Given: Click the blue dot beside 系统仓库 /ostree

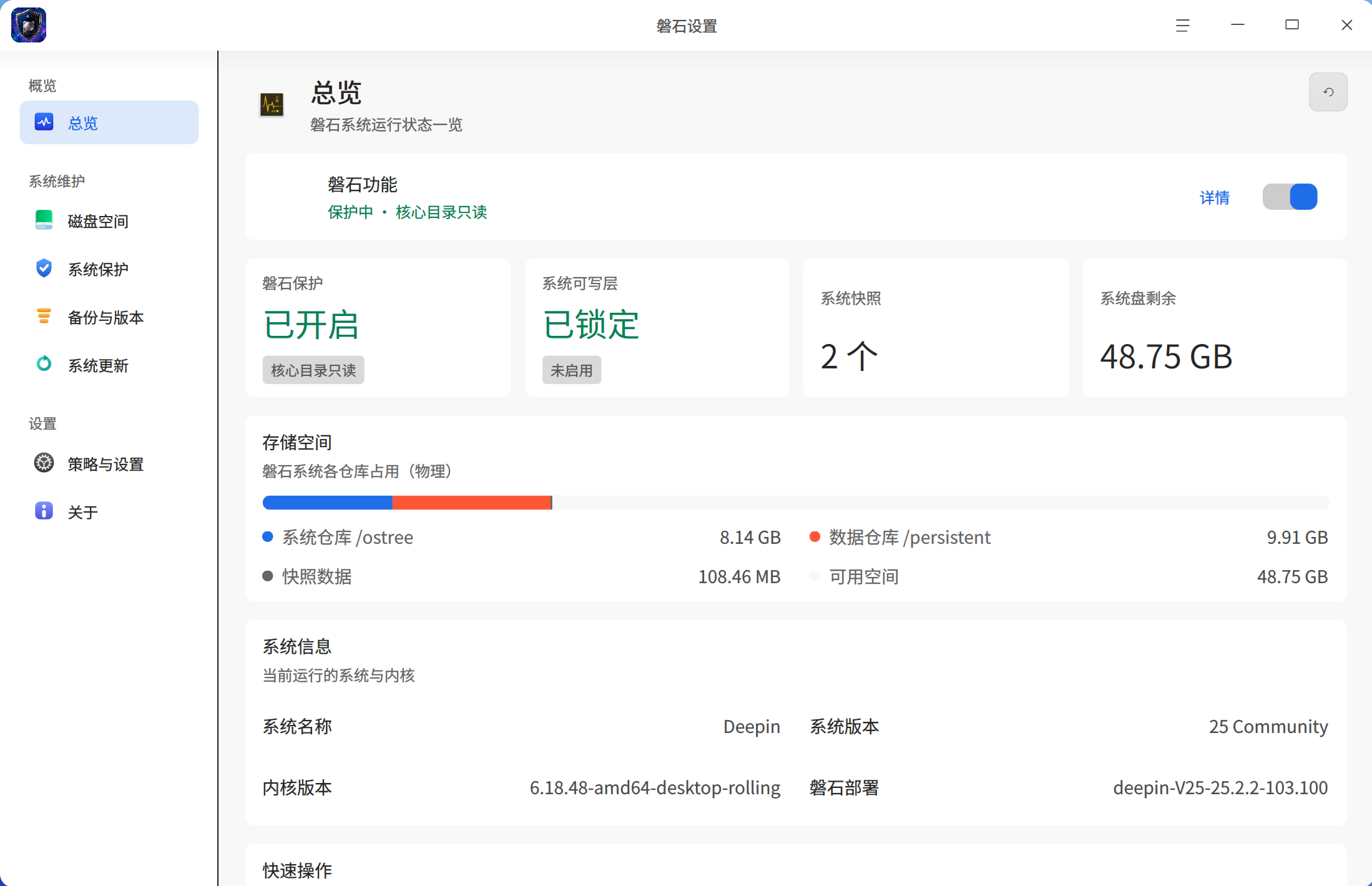Looking at the screenshot, I should click(268, 537).
